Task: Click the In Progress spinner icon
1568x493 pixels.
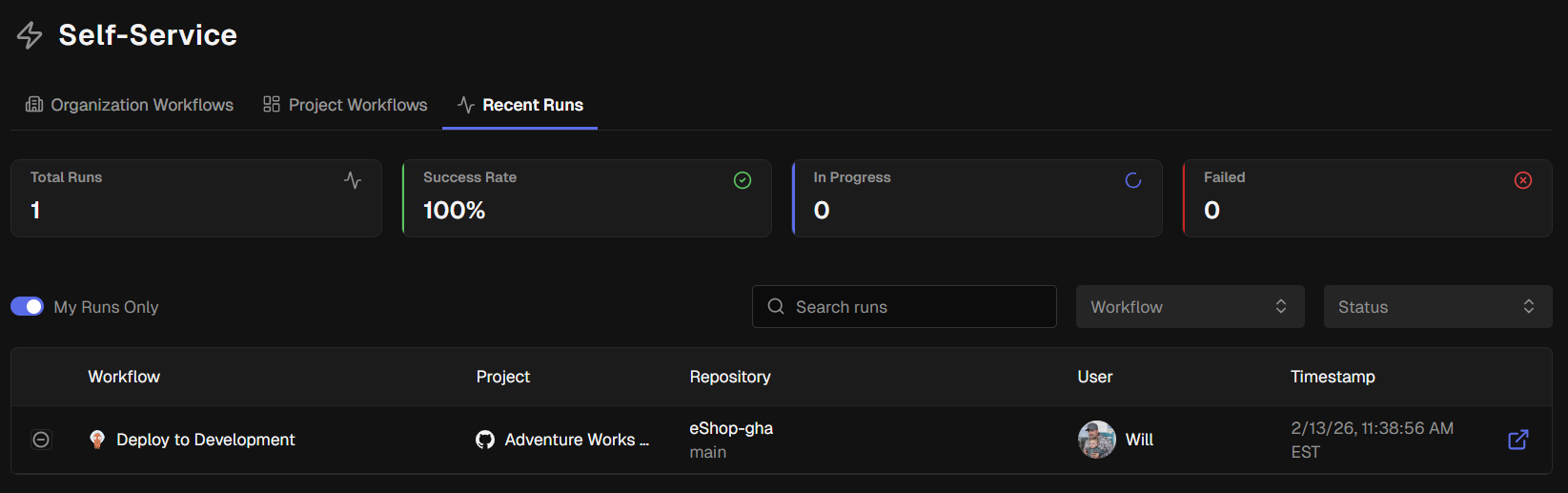Action: click(x=1133, y=180)
